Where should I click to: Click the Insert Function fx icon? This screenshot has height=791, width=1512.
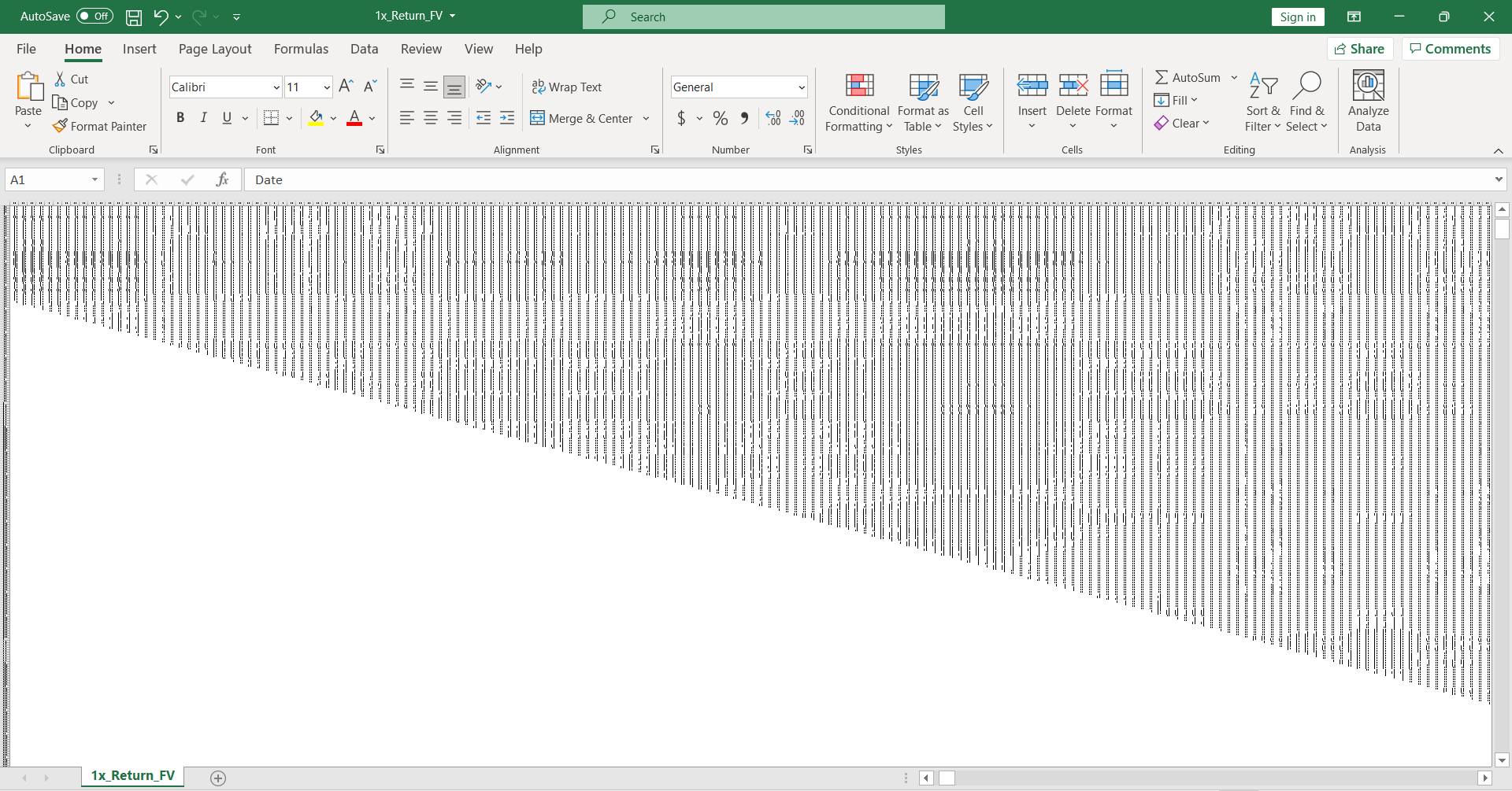[x=222, y=179]
